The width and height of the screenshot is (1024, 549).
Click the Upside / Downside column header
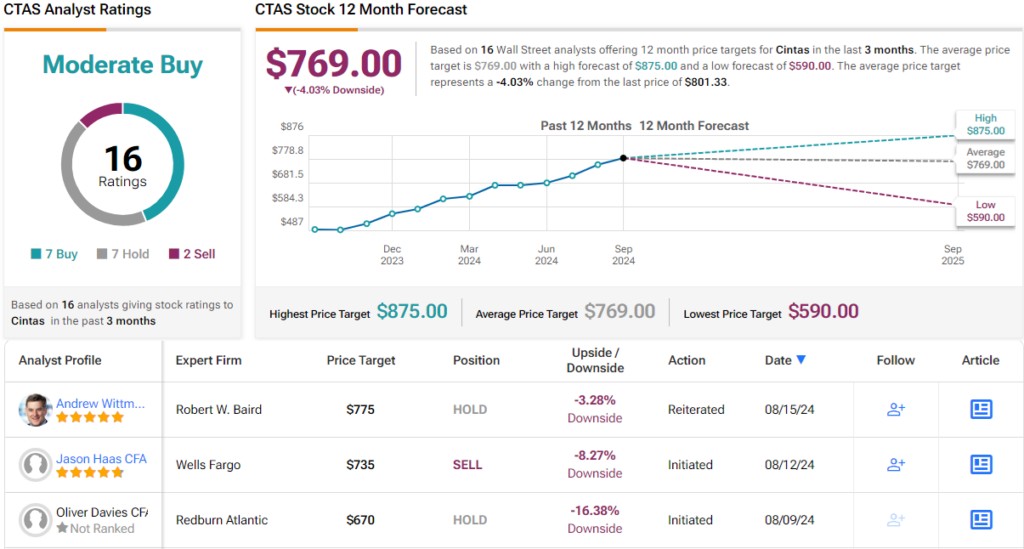(x=595, y=360)
